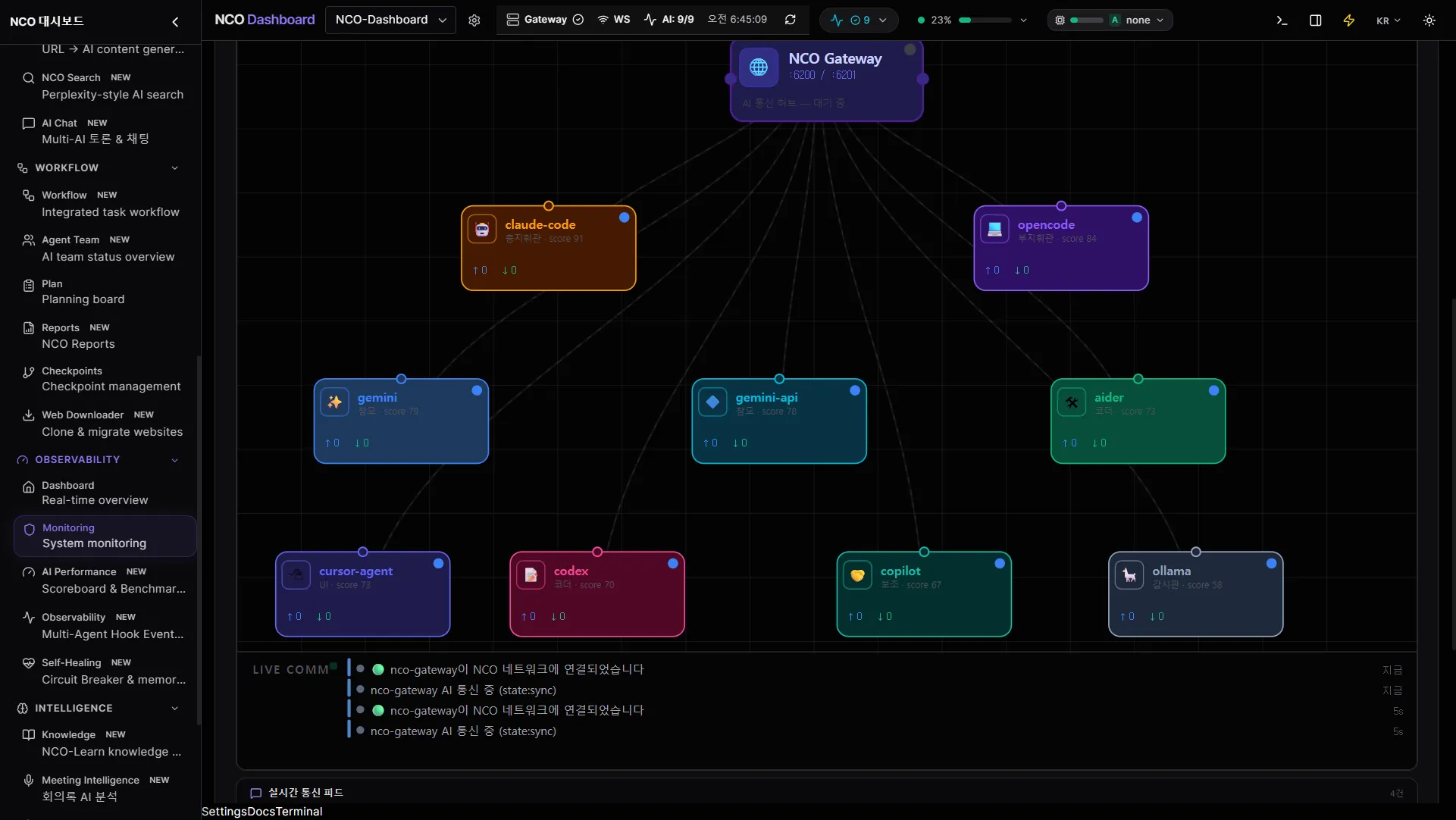Toggle status dot on codex node
The width and height of the screenshot is (1456, 820).
[x=673, y=564]
